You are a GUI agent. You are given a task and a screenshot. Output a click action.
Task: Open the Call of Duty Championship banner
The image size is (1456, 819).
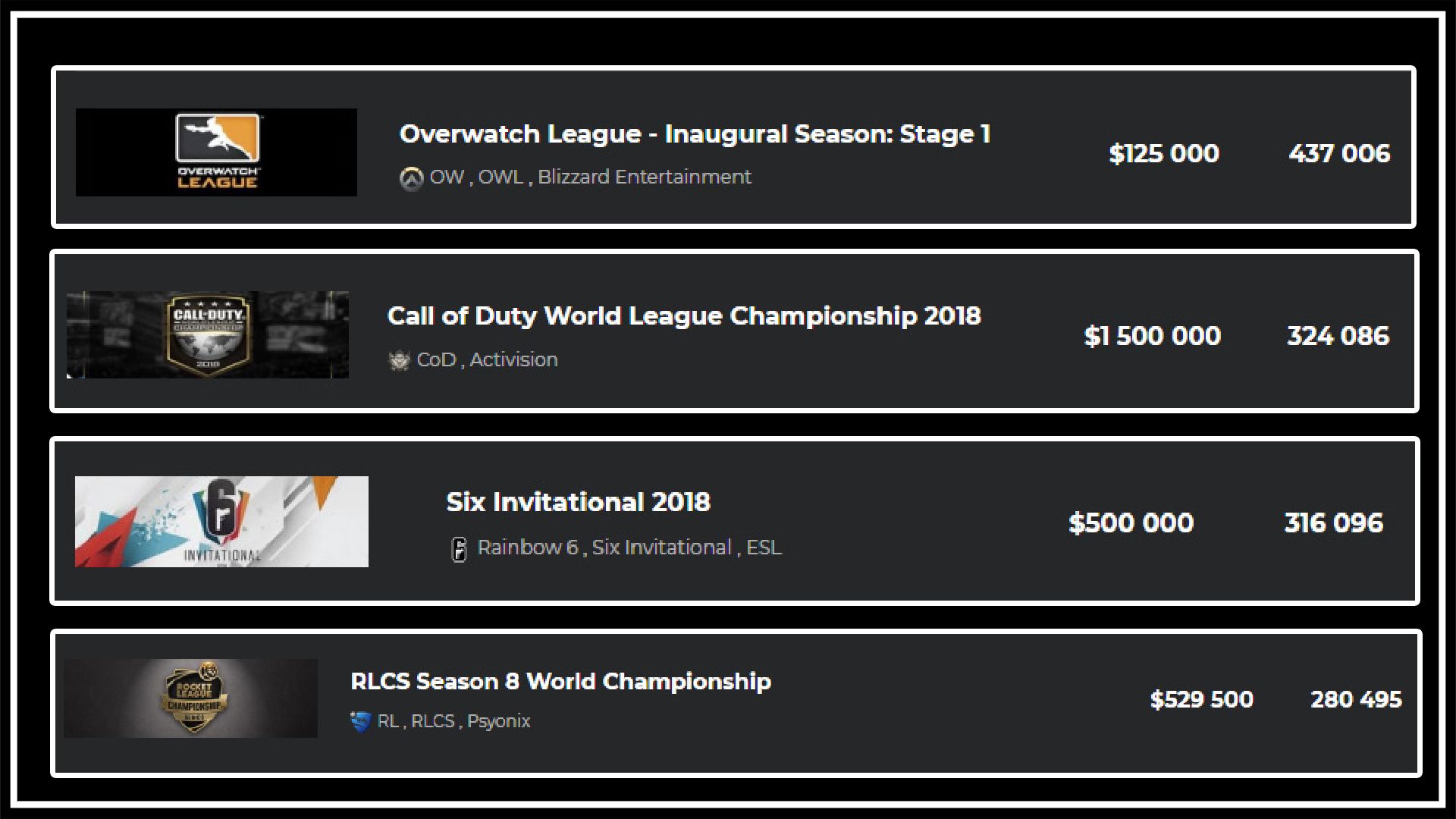pos(208,334)
